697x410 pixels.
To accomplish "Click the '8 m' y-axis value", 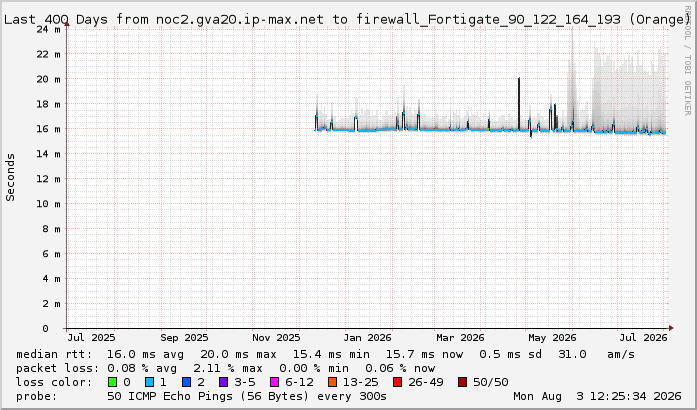I will [52, 229].
